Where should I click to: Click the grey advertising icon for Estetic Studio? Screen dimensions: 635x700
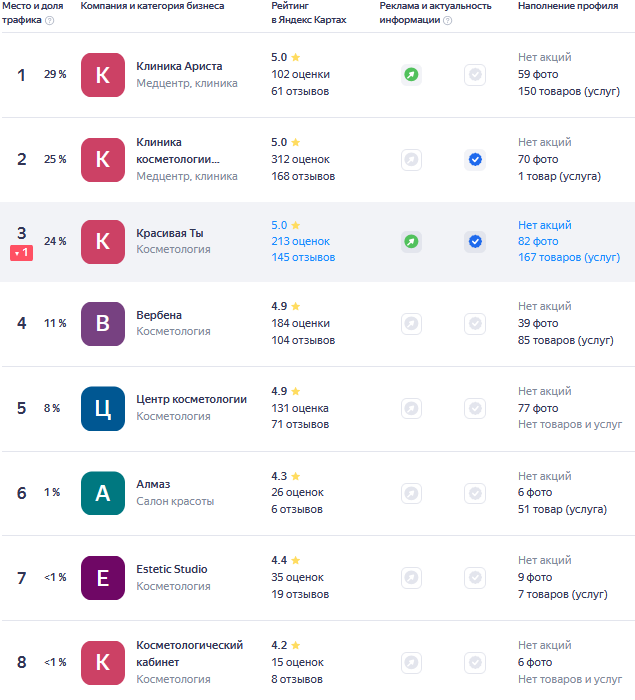click(411, 578)
